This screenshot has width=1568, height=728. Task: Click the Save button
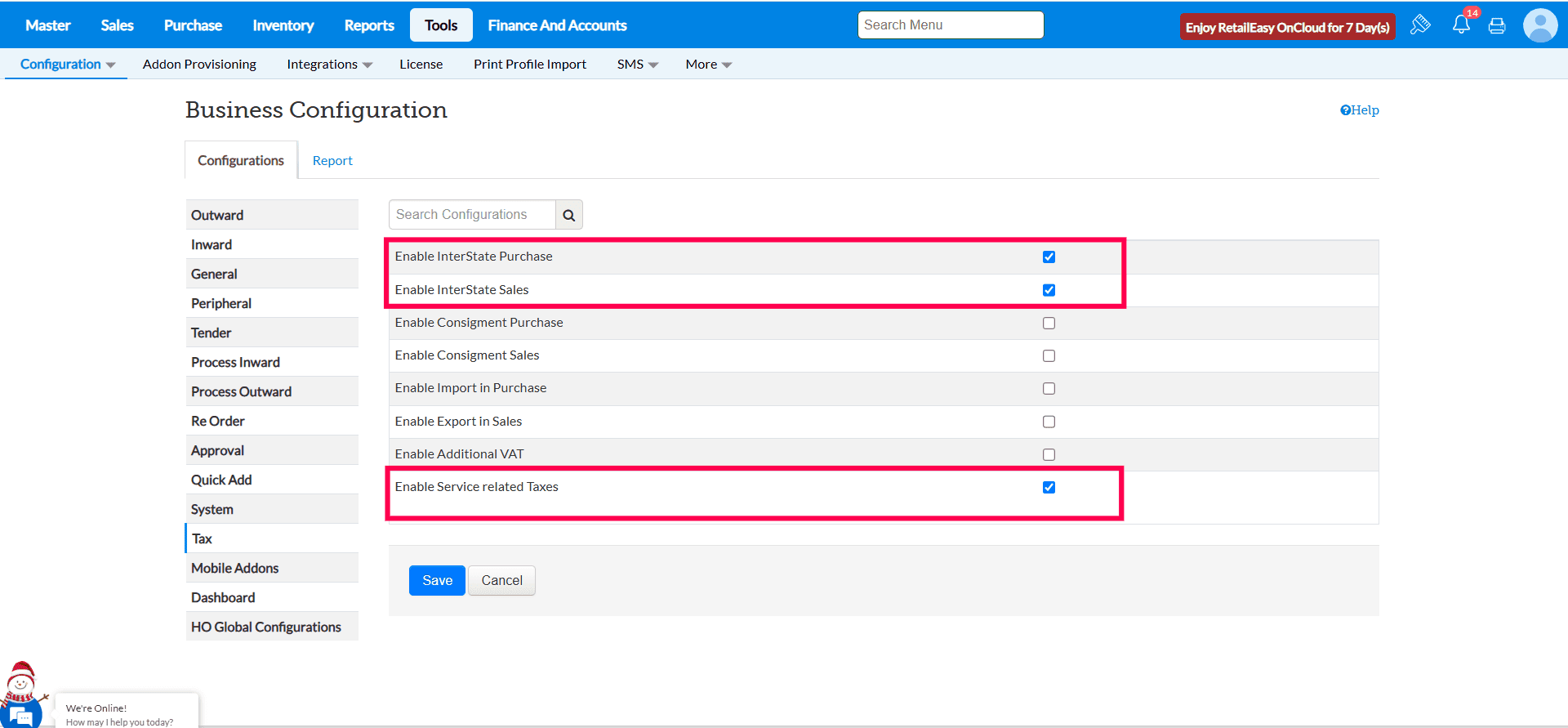tap(437, 581)
